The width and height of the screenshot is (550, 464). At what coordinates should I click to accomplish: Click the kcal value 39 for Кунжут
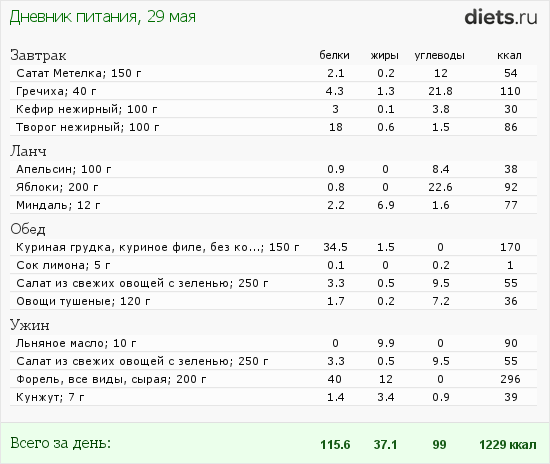point(511,397)
